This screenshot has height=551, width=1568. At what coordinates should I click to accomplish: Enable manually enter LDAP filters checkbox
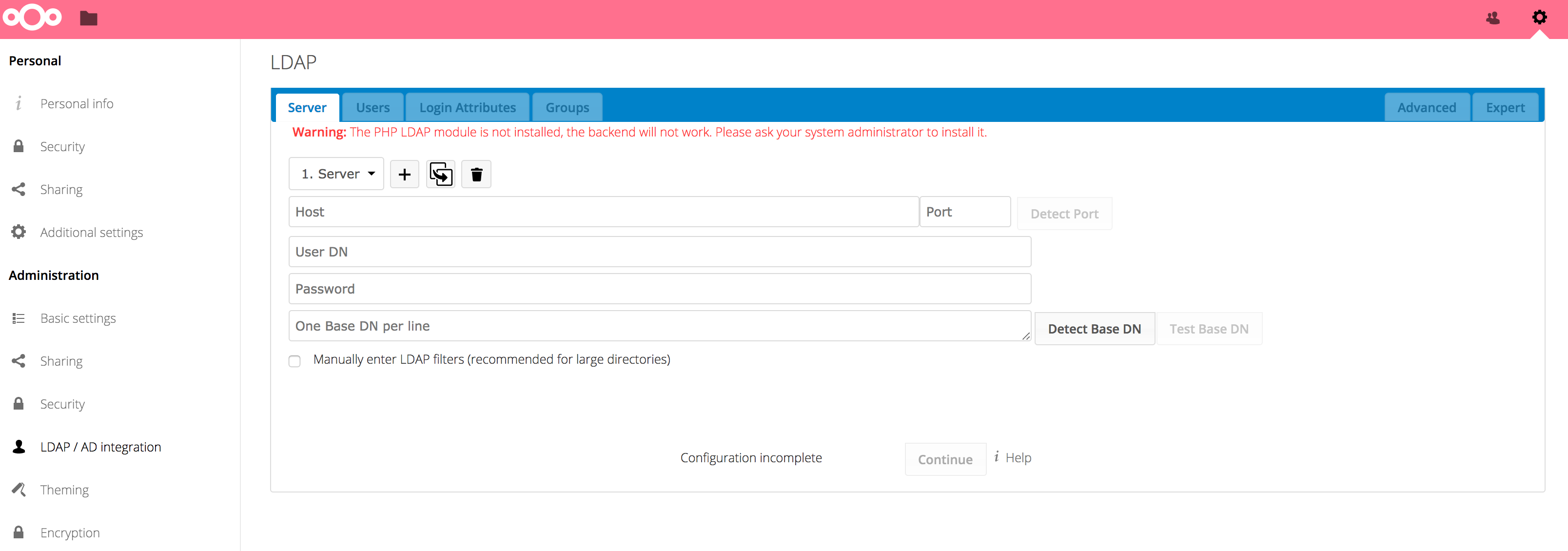[294, 361]
